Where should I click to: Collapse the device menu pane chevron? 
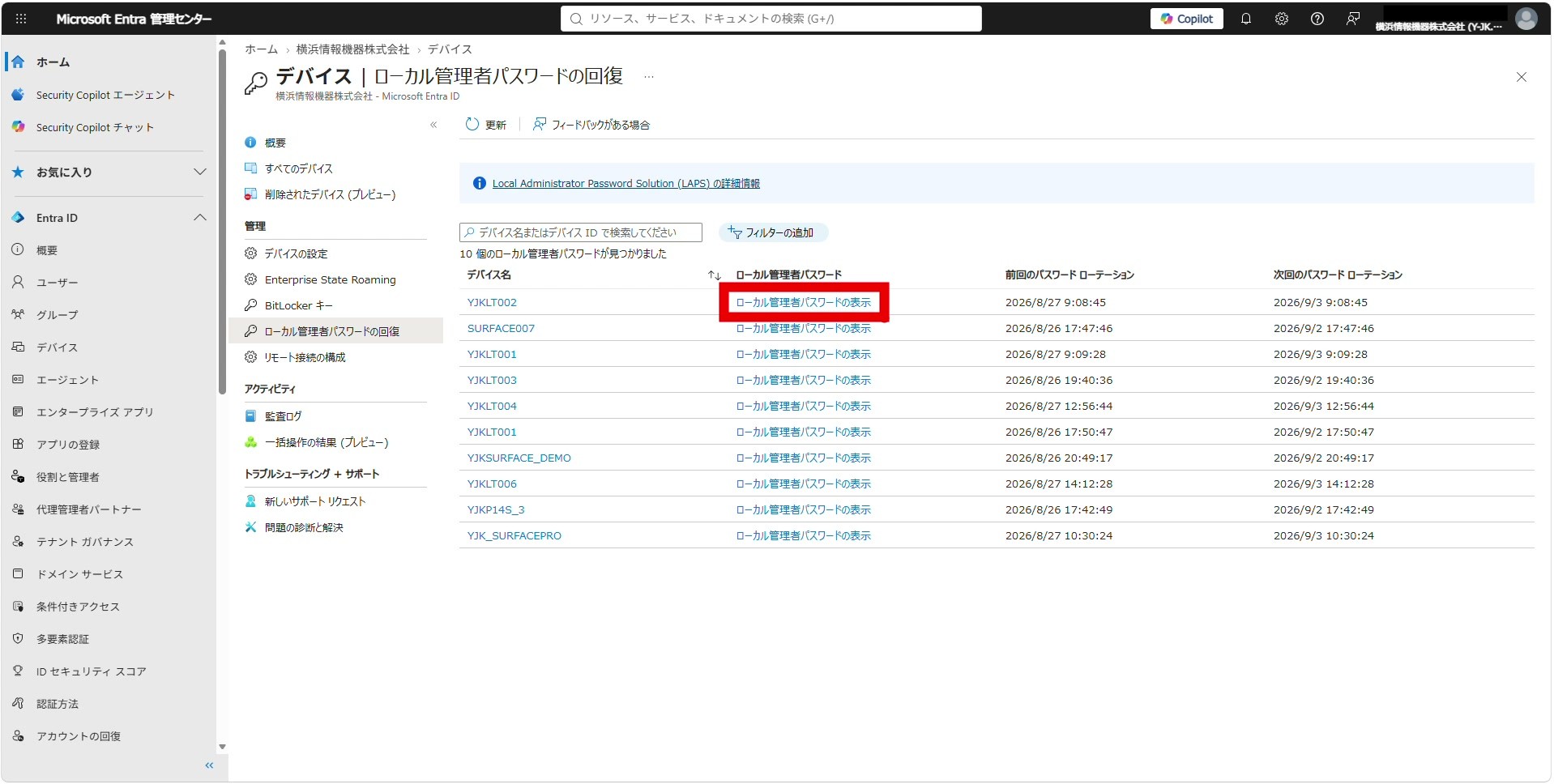click(433, 125)
